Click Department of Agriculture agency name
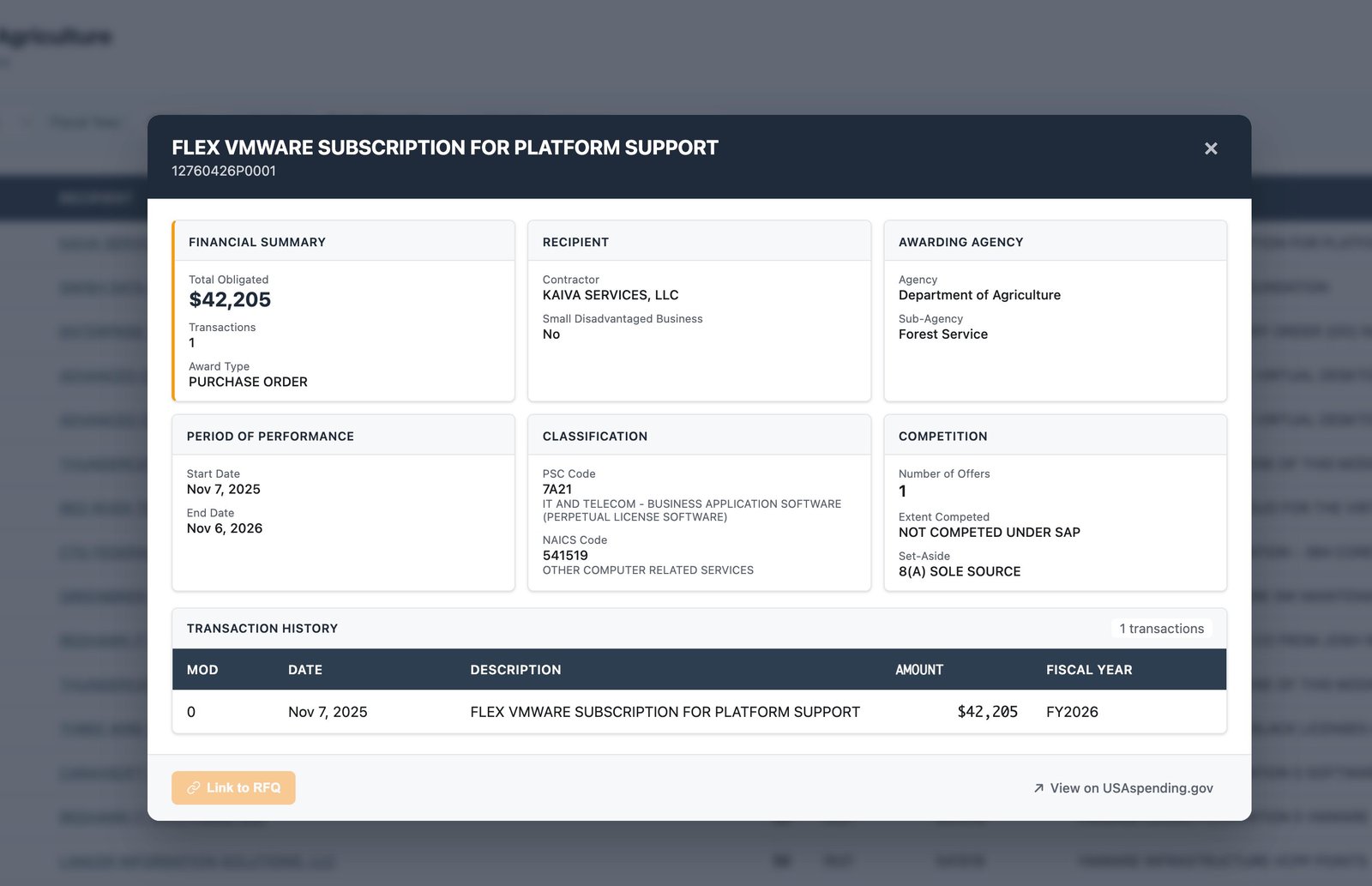This screenshot has height=886, width=1372. click(x=979, y=295)
